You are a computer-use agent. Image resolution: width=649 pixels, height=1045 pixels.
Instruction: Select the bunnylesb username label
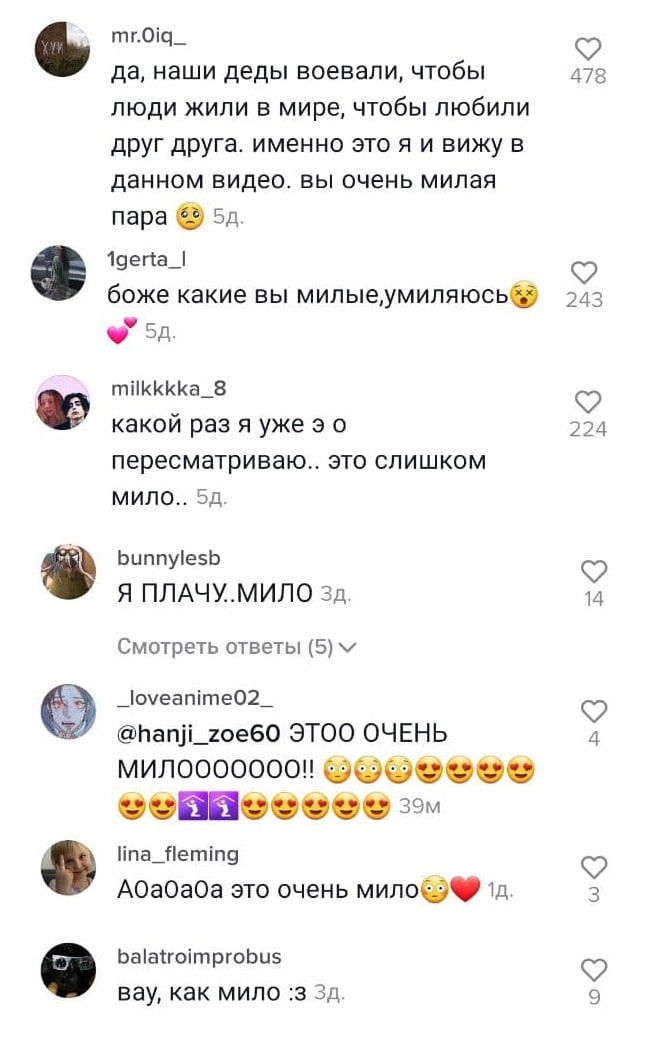(x=169, y=558)
